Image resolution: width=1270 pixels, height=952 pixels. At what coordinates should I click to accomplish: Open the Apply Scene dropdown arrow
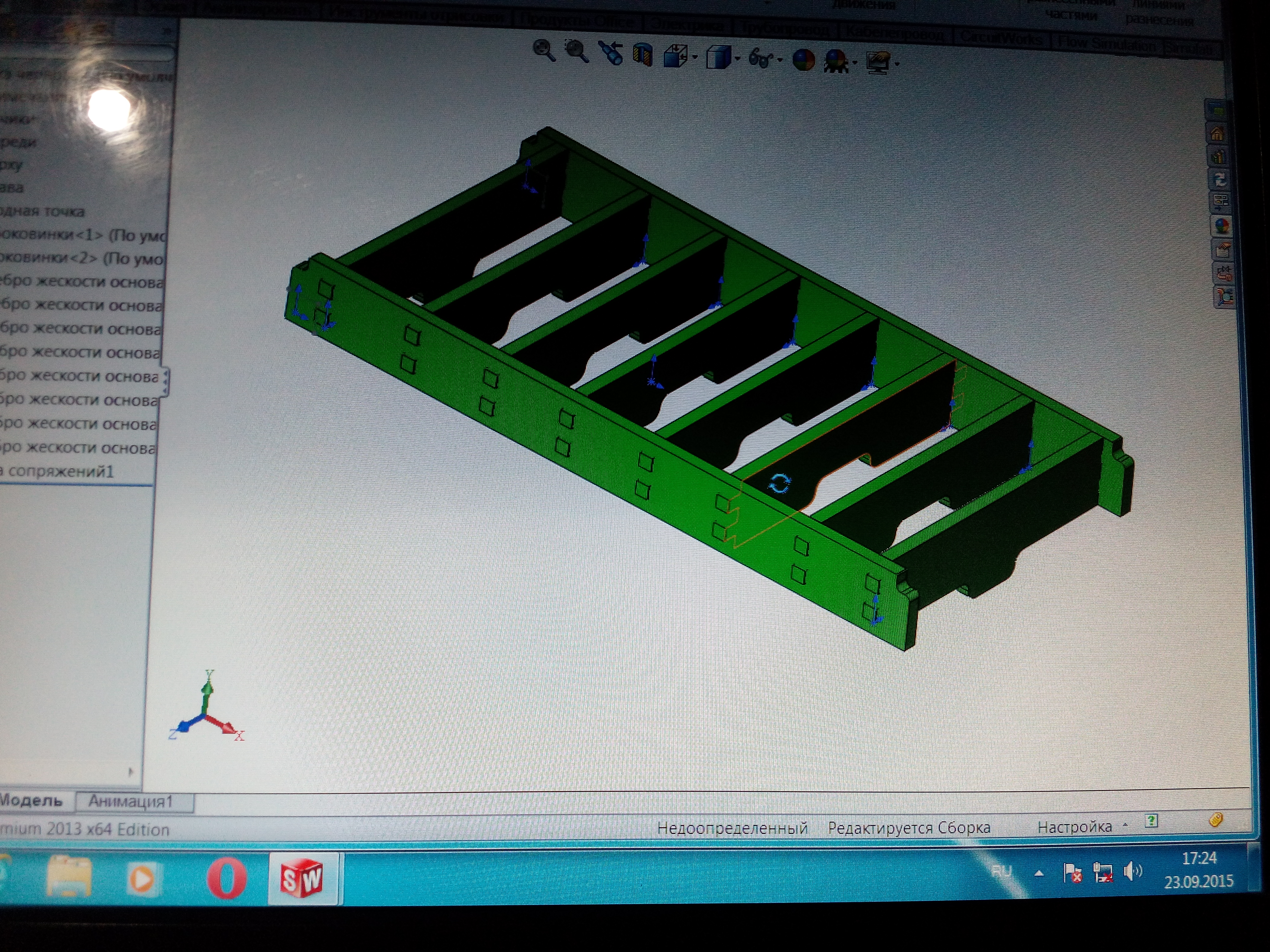pos(854,62)
